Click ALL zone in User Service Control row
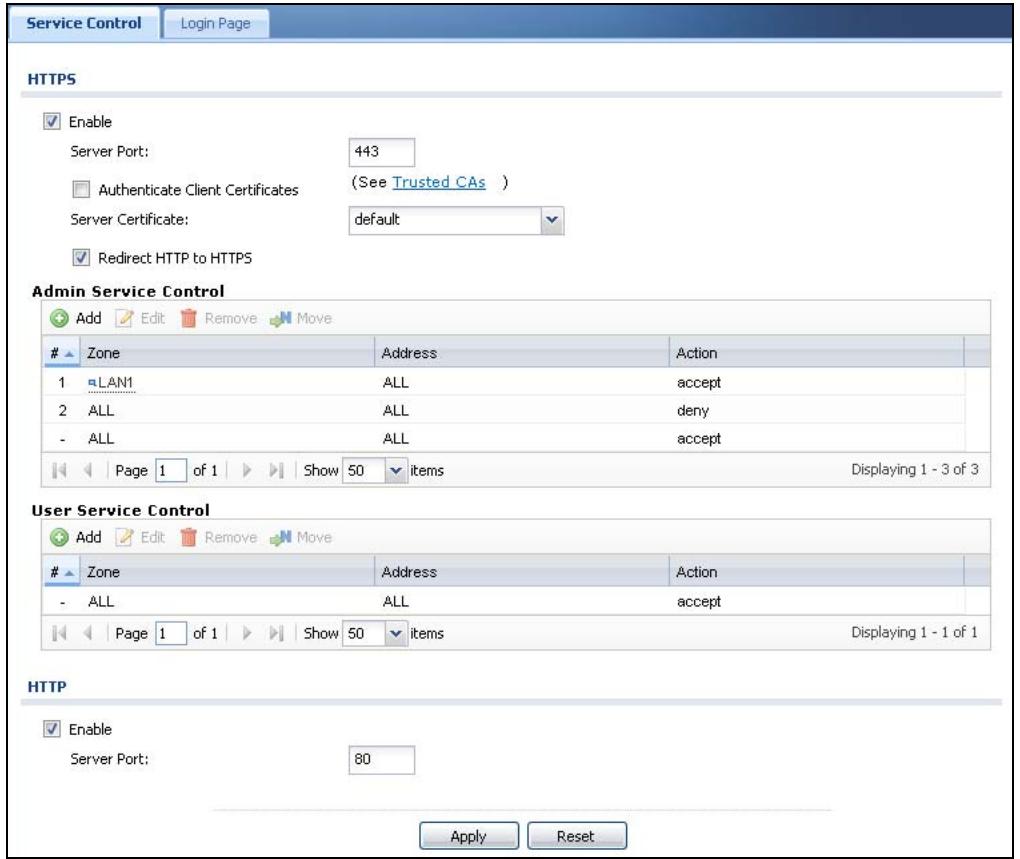Viewport: 1020px width, 859px height. tap(101, 602)
